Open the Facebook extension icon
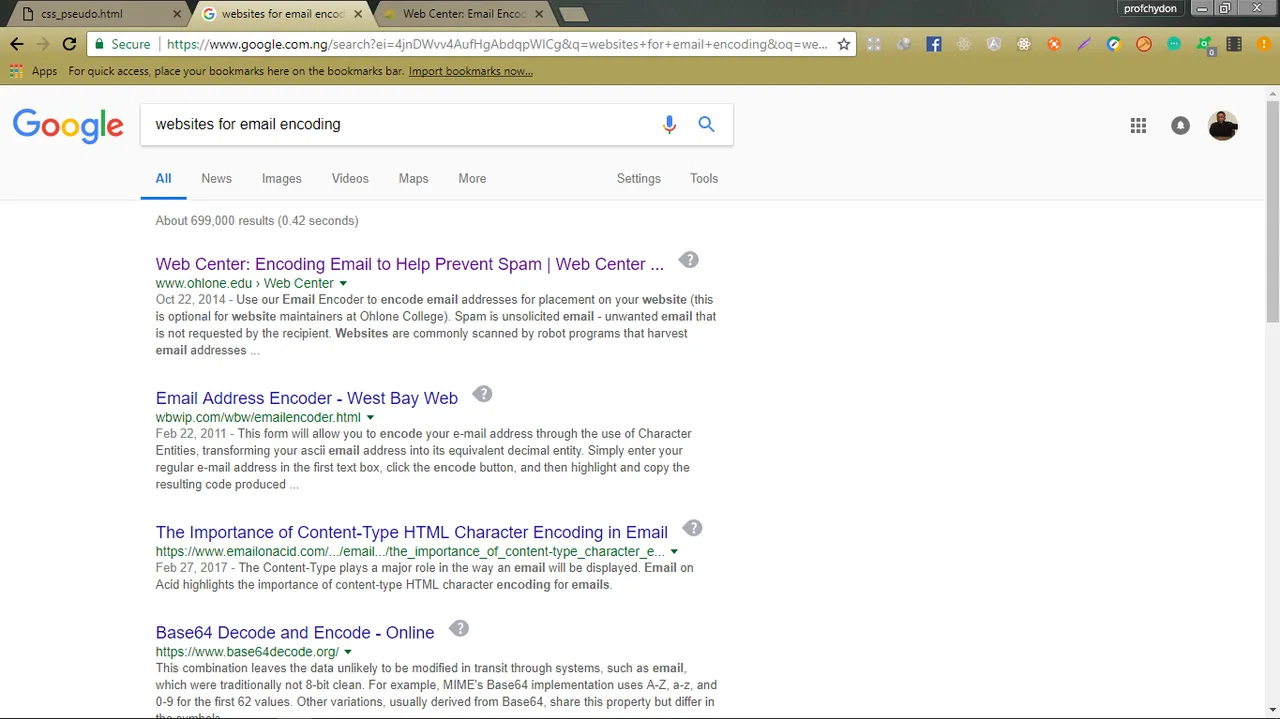The width and height of the screenshot is (1280, 719). (934, 44)
